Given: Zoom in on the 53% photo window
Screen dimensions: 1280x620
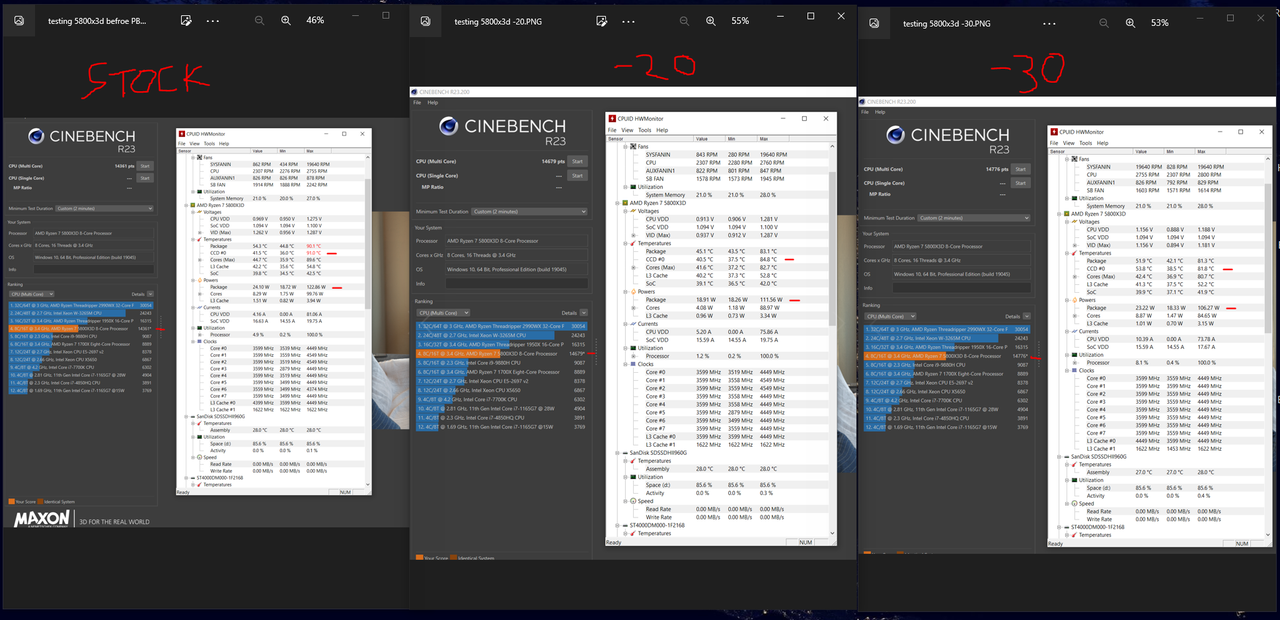Looking at the screenshot, I should tap(1129, 22).
